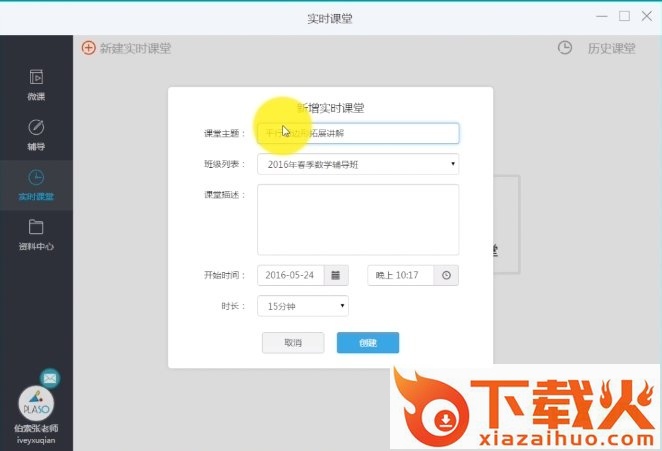Open the calendar date picker icon
Image resolution: width=662 pixels, height=451 pixels.
[x=336, y=275]
